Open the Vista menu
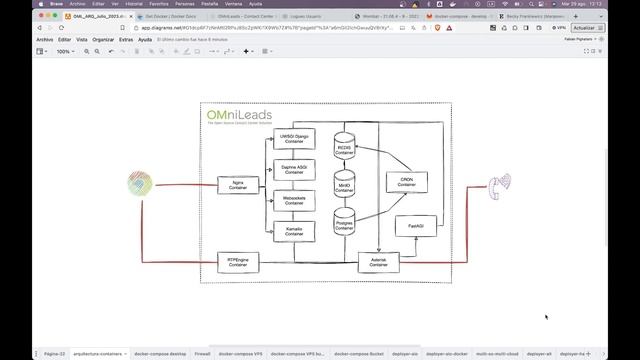This screenshot has height=360, width=640. pyautogui.click(x=82, y=40)
